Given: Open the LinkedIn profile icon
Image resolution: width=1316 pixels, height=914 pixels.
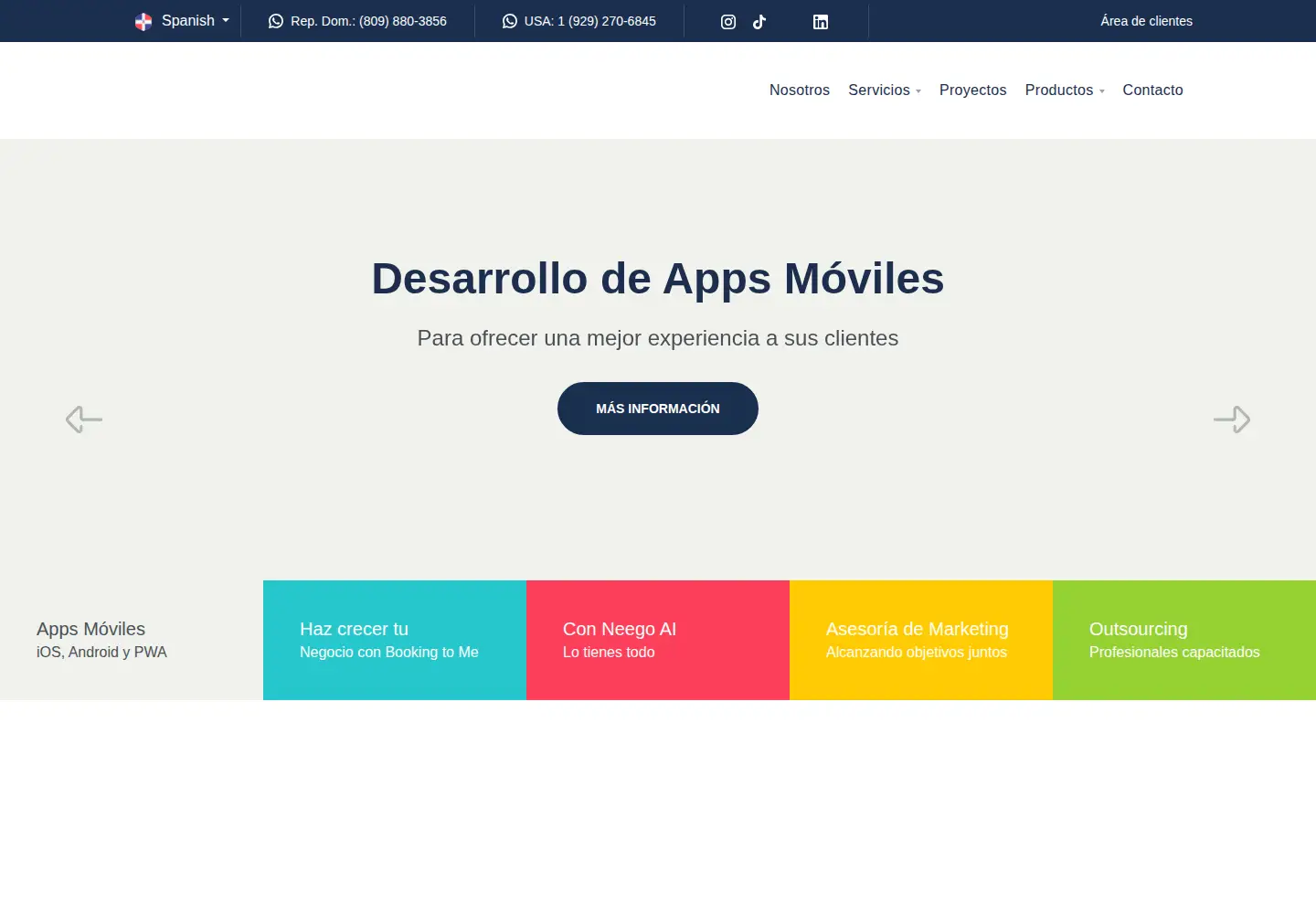Looking at the screenshot, I should click(x=821, y=22).
